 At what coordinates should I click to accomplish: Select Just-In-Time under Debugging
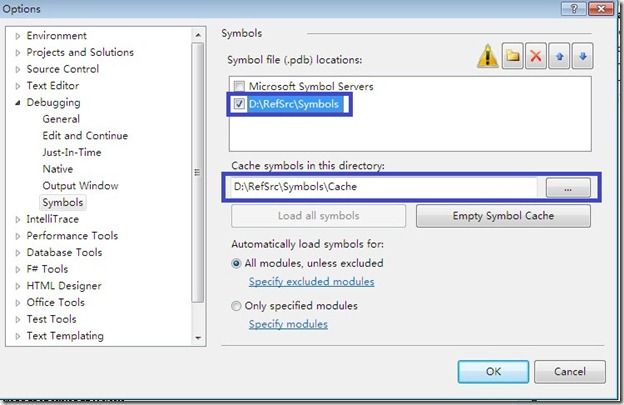pos(72,152)
